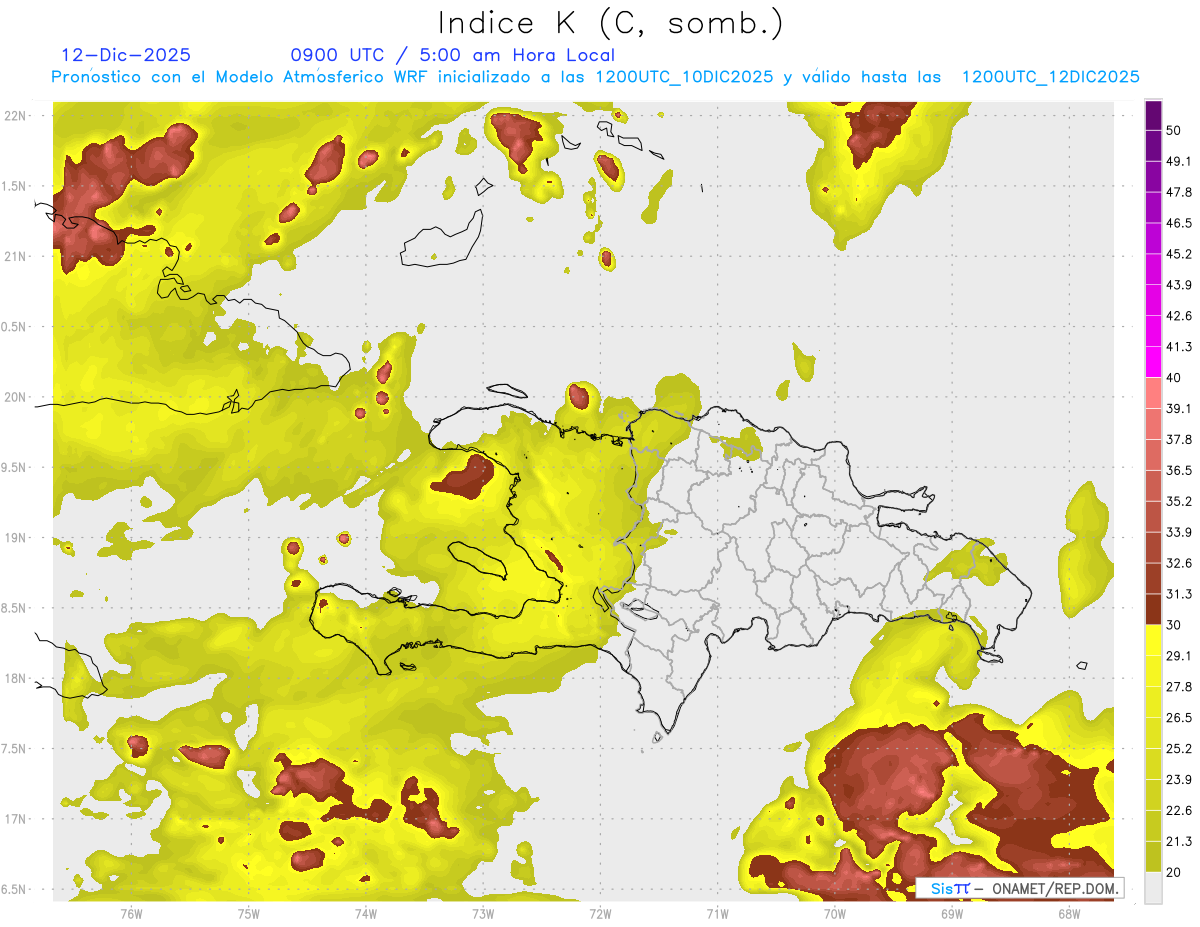Viewport: 1200px width, 927px height.
Task: Click the colorbar value "41.3"
Action: tap(1179, 347)
